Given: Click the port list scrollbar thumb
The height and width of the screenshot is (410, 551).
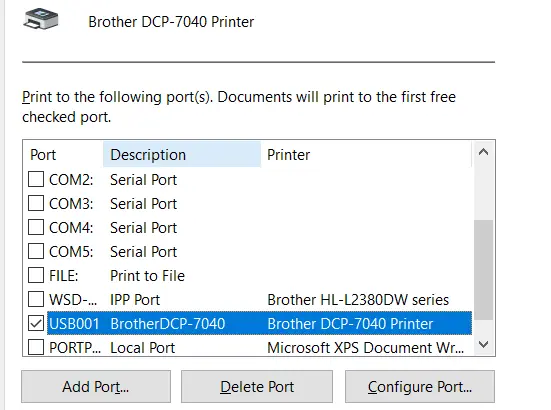Looking at the screenshot, I should click(484, 270).
